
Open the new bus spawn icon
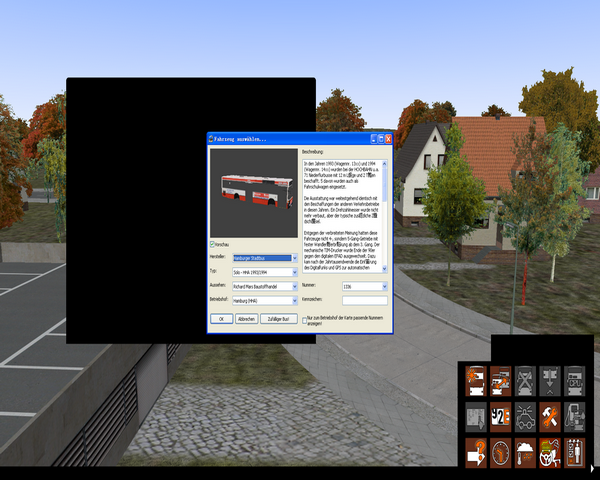coord(476,380)
